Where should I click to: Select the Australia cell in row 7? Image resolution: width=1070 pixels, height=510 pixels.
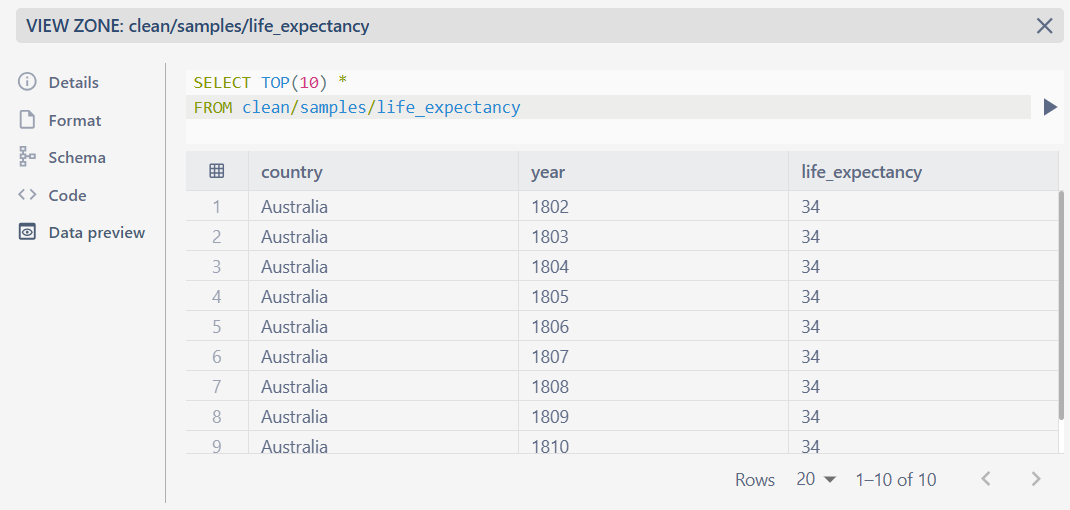click(384, 387)
